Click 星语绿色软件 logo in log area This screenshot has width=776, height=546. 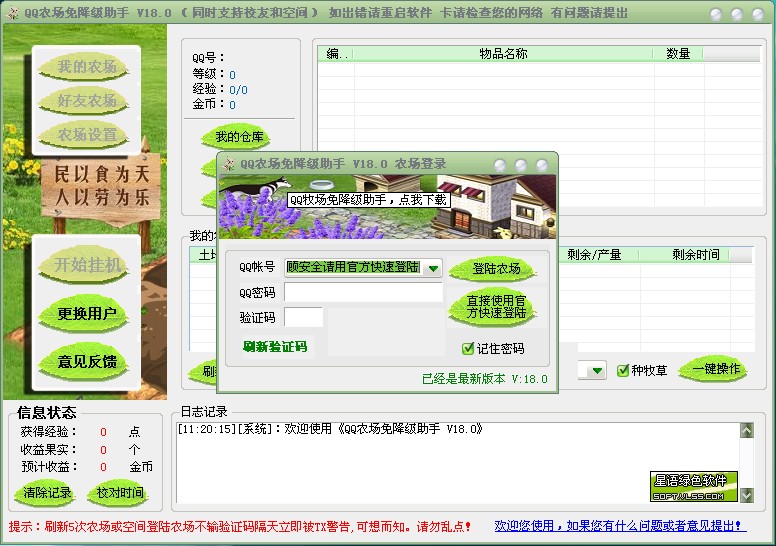tap(693, 486)
